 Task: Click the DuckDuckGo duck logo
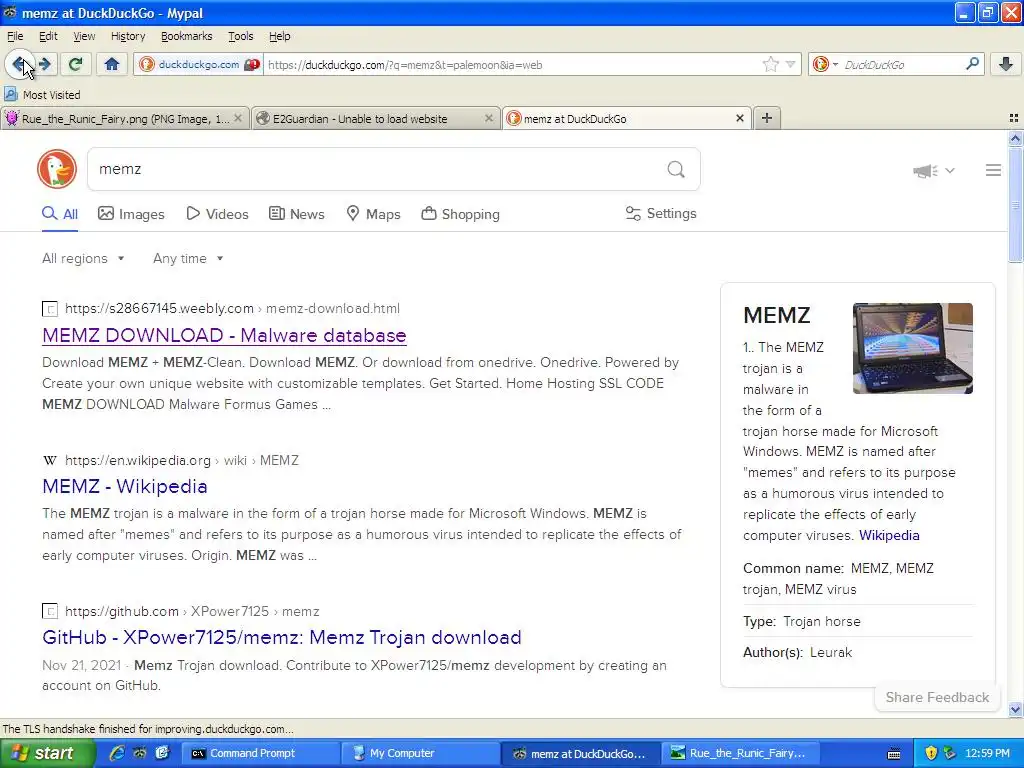(x=57, y=169)
